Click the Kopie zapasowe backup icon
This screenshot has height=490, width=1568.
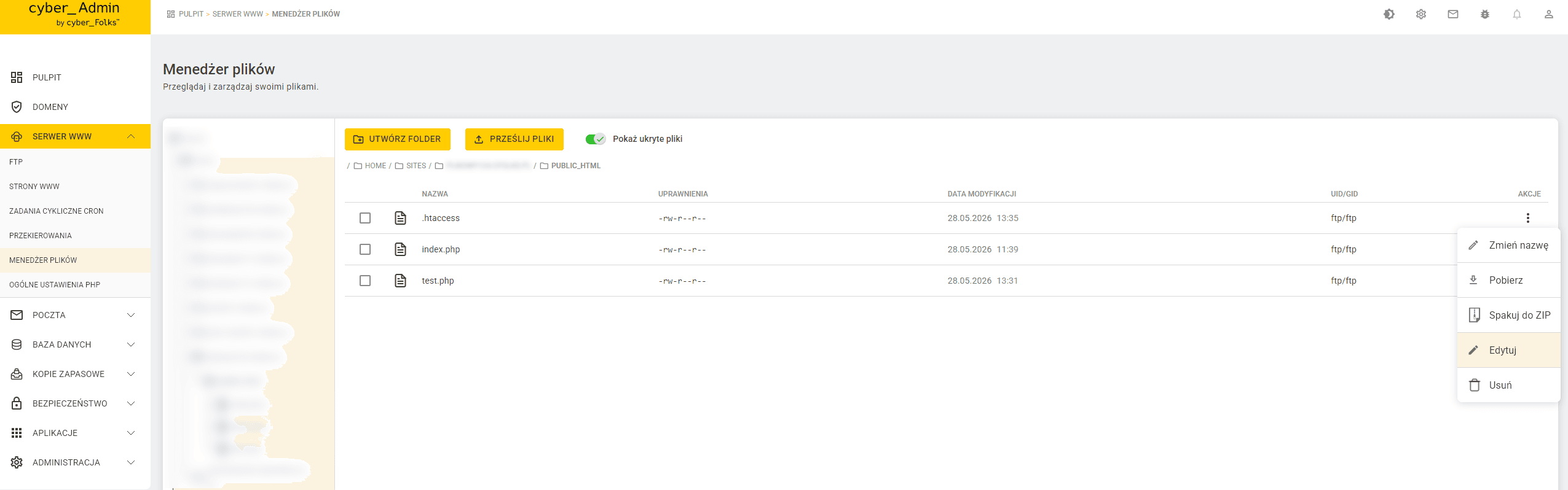[x=17, y=374]
